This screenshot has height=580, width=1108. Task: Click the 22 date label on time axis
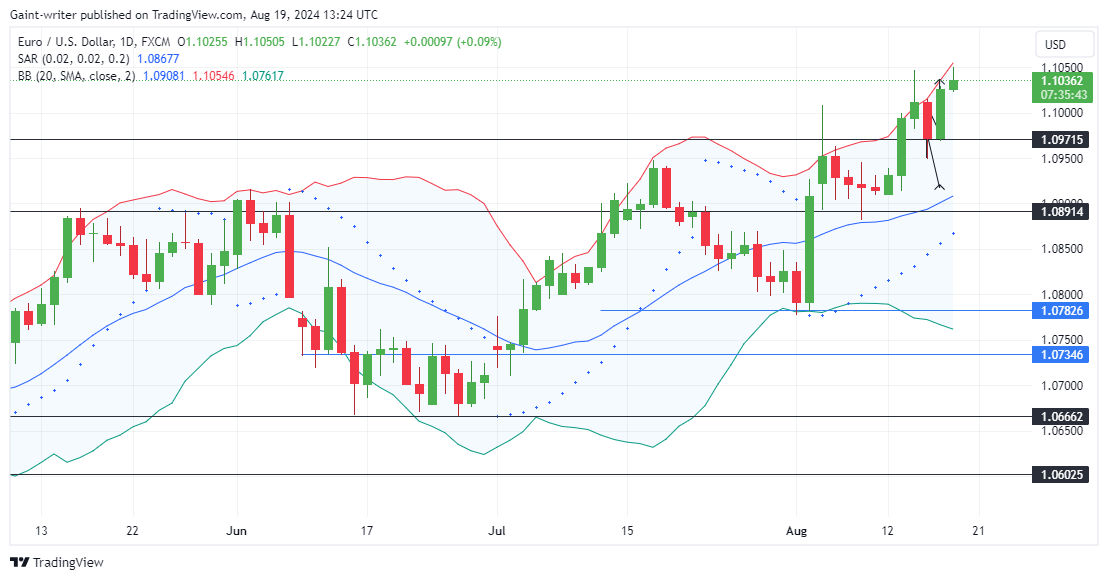132,531
